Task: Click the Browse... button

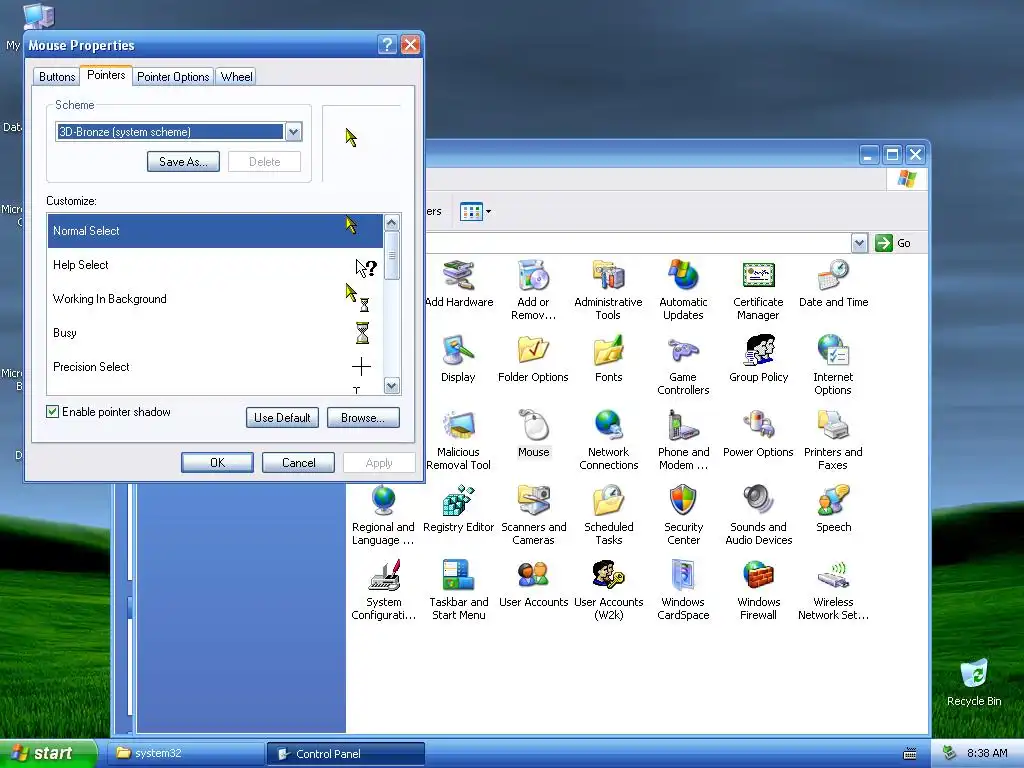Action: pos(363,417)
